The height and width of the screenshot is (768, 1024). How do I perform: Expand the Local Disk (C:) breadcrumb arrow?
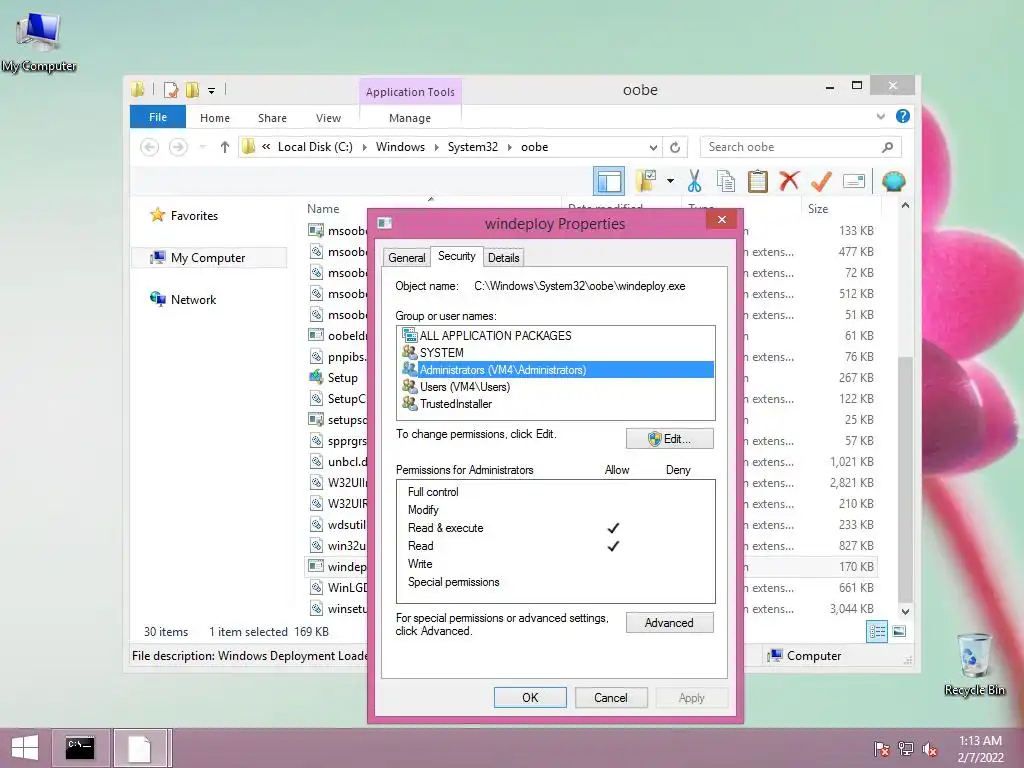coord(364,147)
